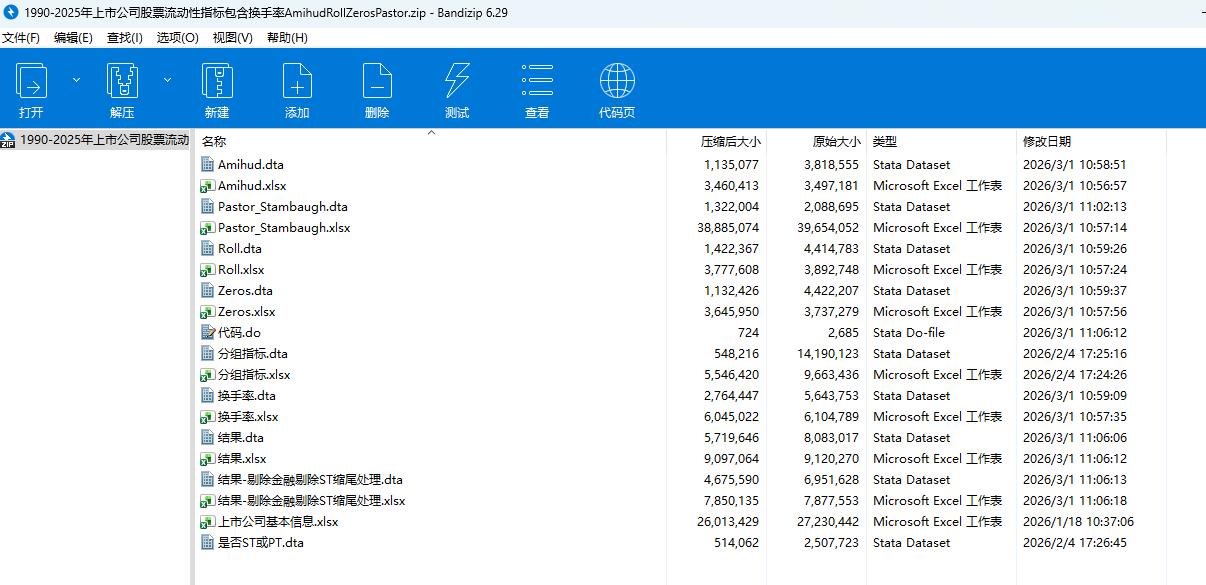Select the file name Roll.dta
This screenshot has width=1206, height=585.
coord(240,248)
